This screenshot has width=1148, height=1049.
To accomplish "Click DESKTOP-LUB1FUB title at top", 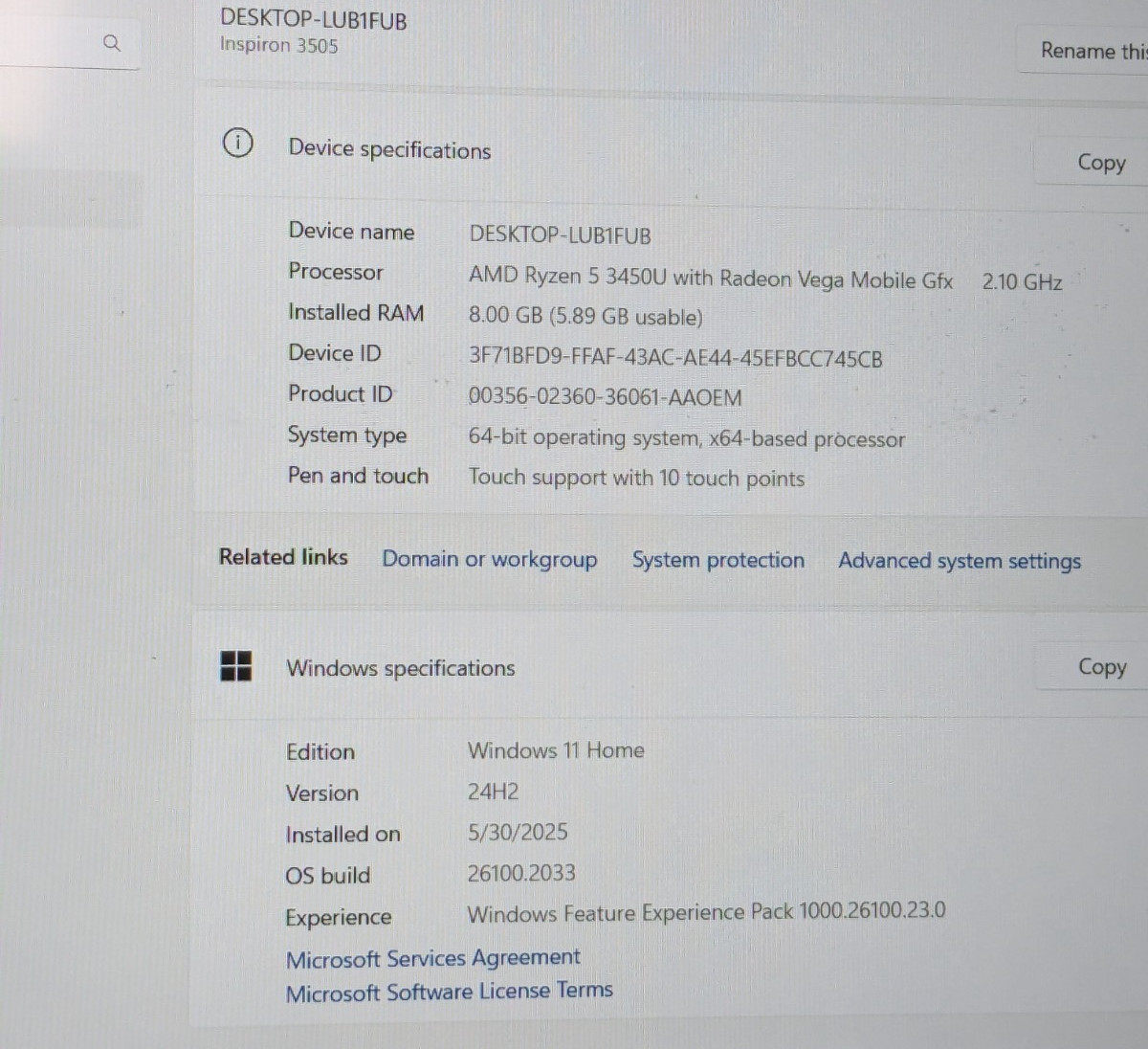I will click(314, 19).
